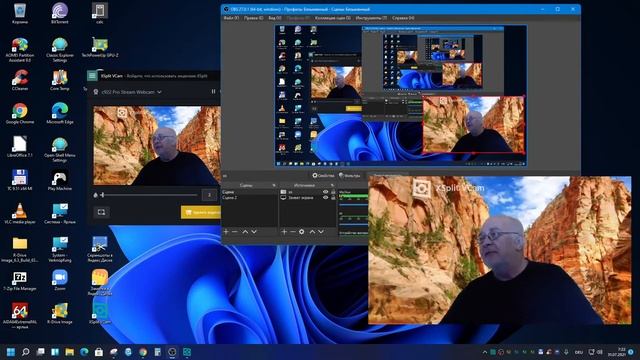
Task: Open the Справка menu in OBS
Action: pos(403,18)
